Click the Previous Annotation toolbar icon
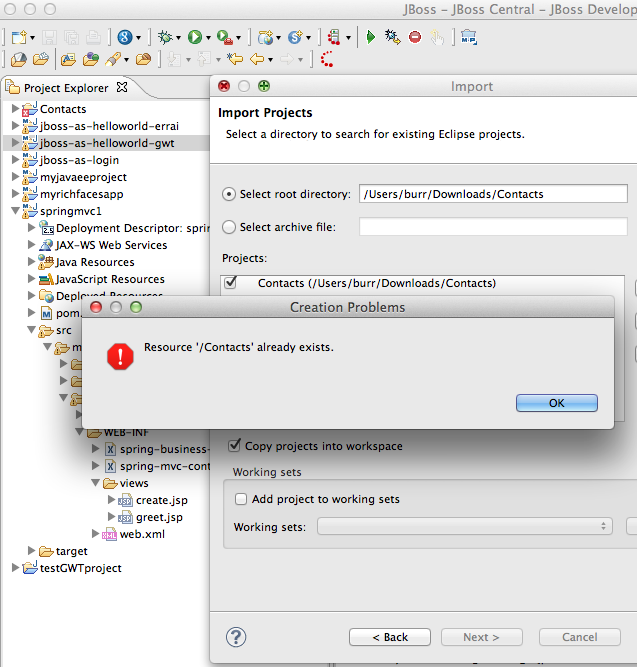 pos(205,60)
